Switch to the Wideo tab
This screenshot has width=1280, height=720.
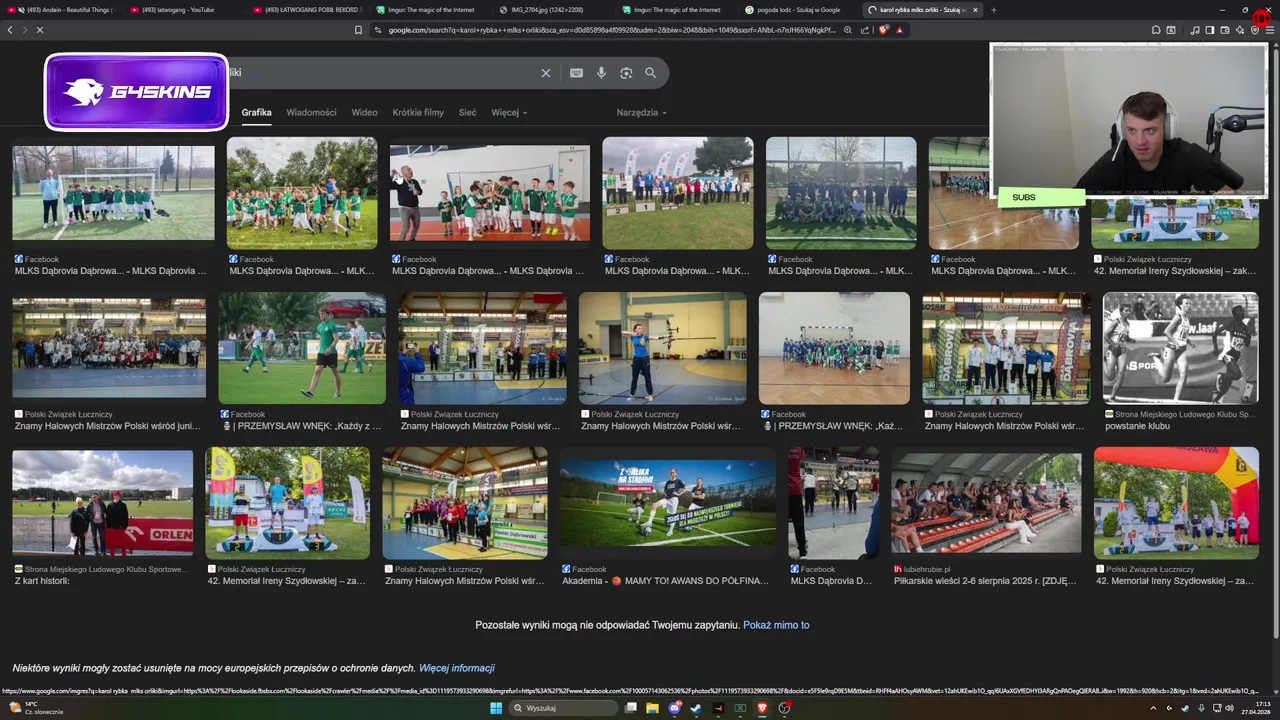pyautogui.click(x=364, y=112)
